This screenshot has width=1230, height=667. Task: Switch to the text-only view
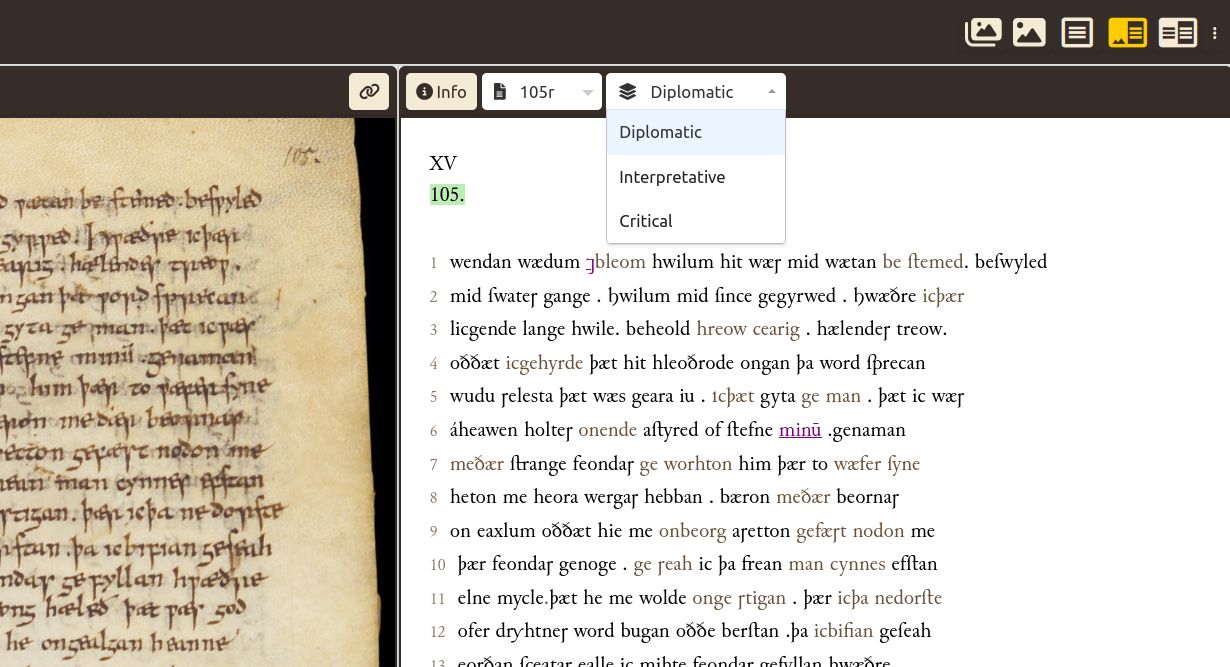(1077, 32)
